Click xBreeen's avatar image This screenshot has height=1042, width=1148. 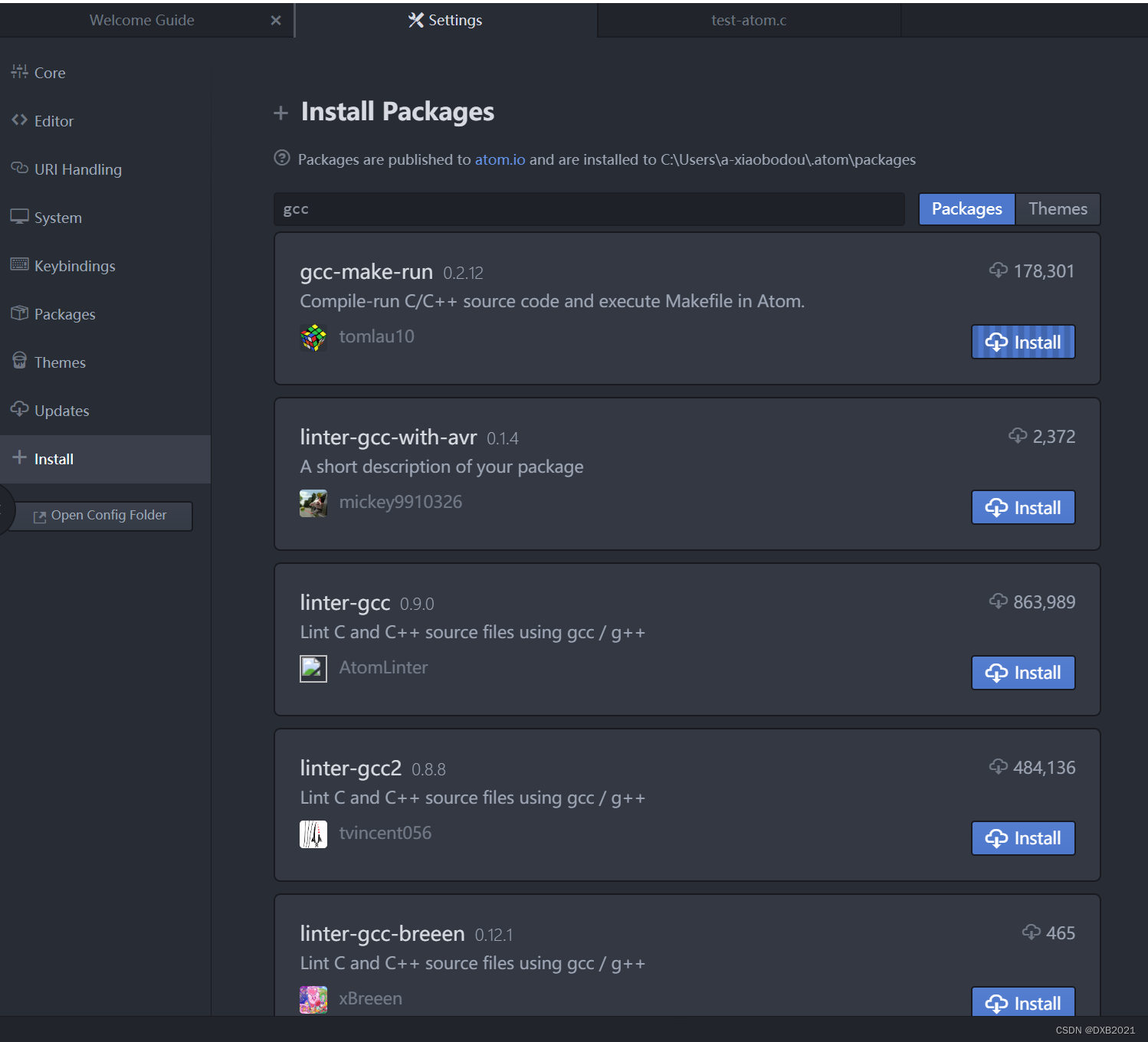pyautogui.click(x=313, y=1000)
